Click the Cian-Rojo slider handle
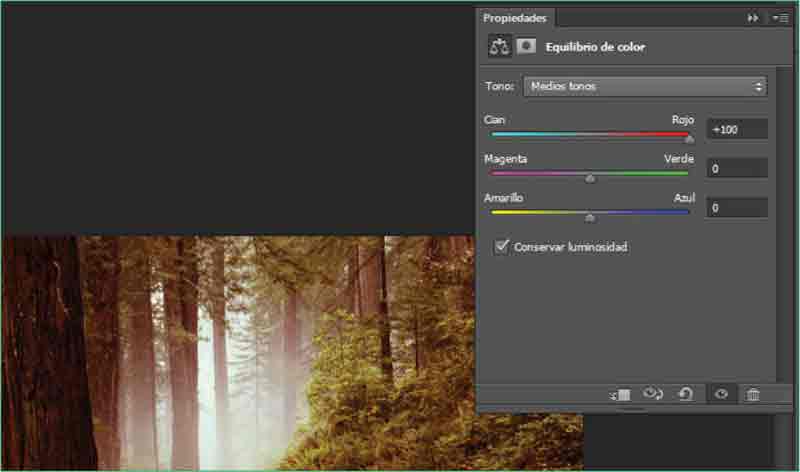800x472 pixels. pyautogui.click(x=689, y=138)
